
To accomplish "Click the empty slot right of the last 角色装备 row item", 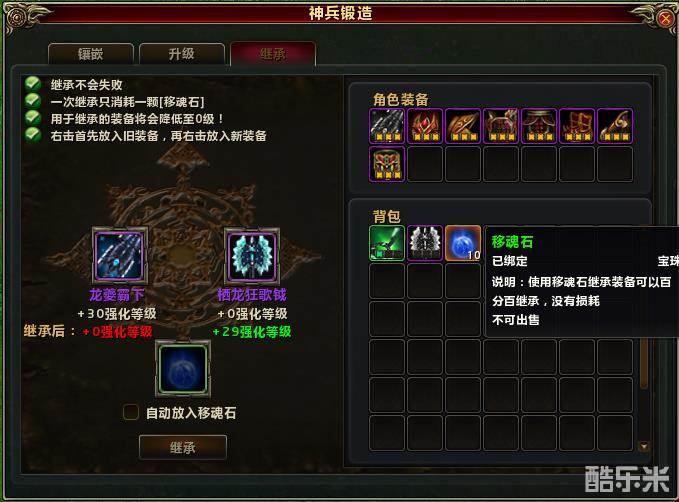I will 425,164.
